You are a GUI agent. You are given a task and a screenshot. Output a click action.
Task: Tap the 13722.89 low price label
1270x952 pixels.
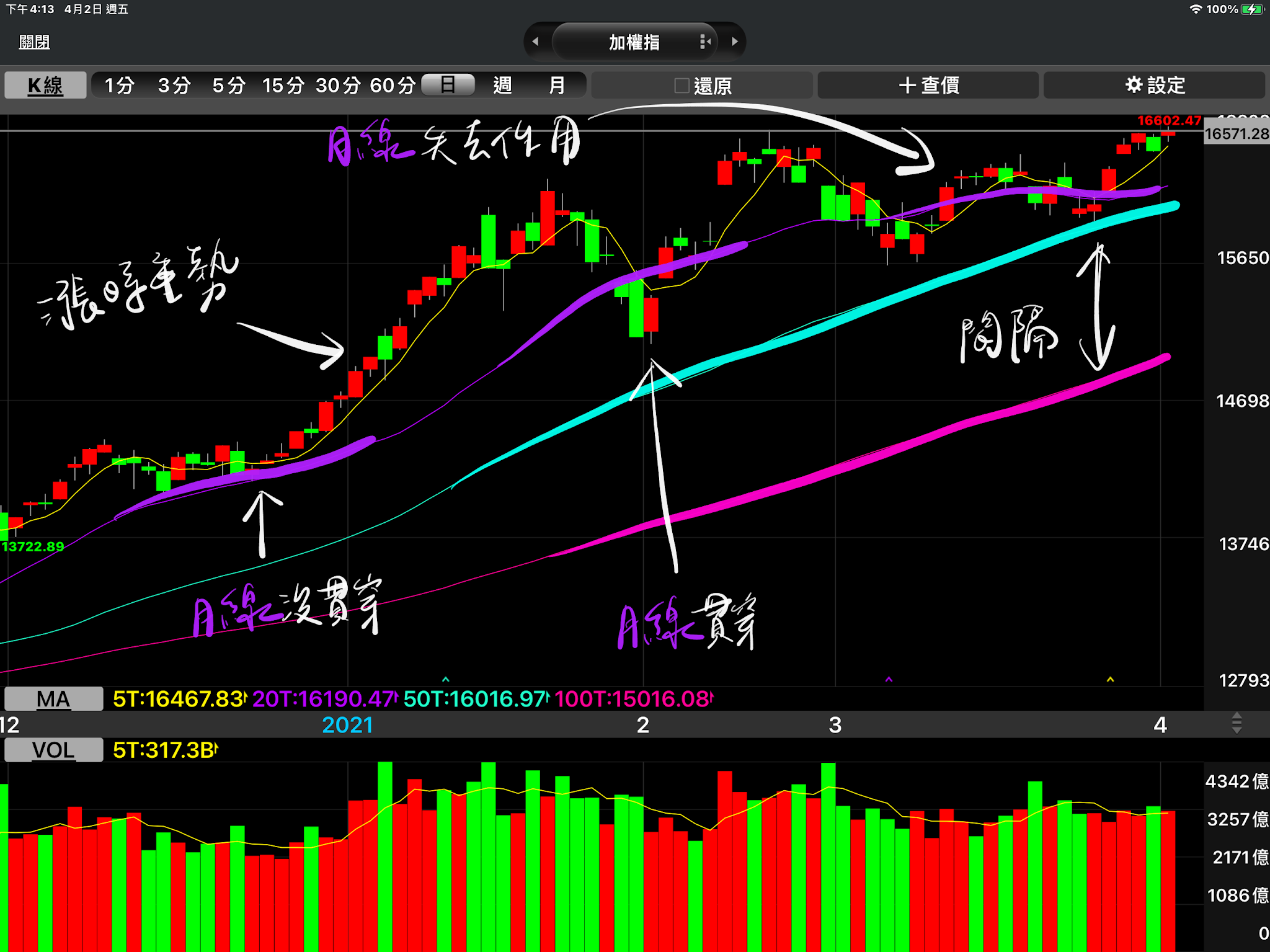(x=33, y=546)
